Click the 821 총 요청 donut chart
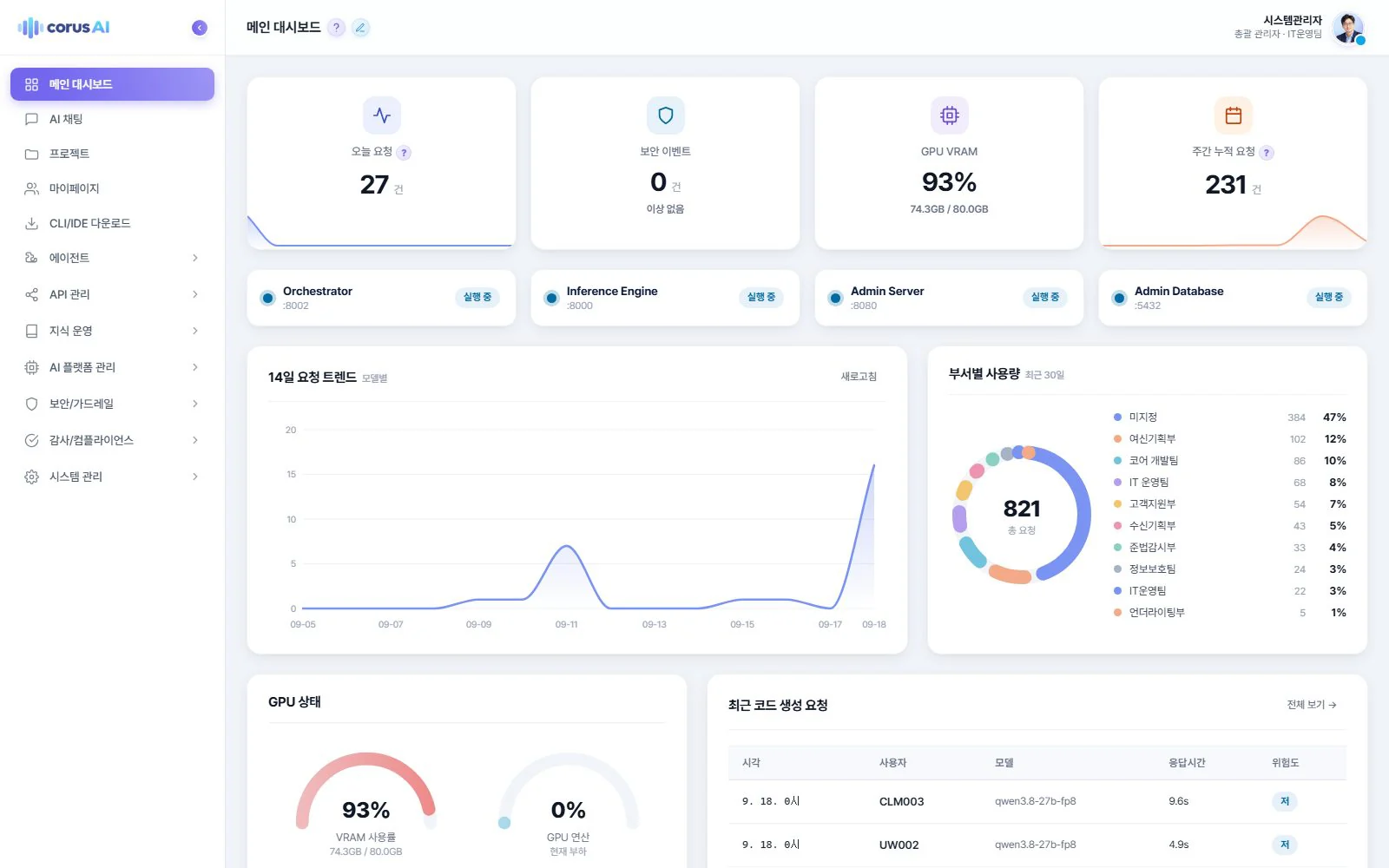 [1022, 515]
